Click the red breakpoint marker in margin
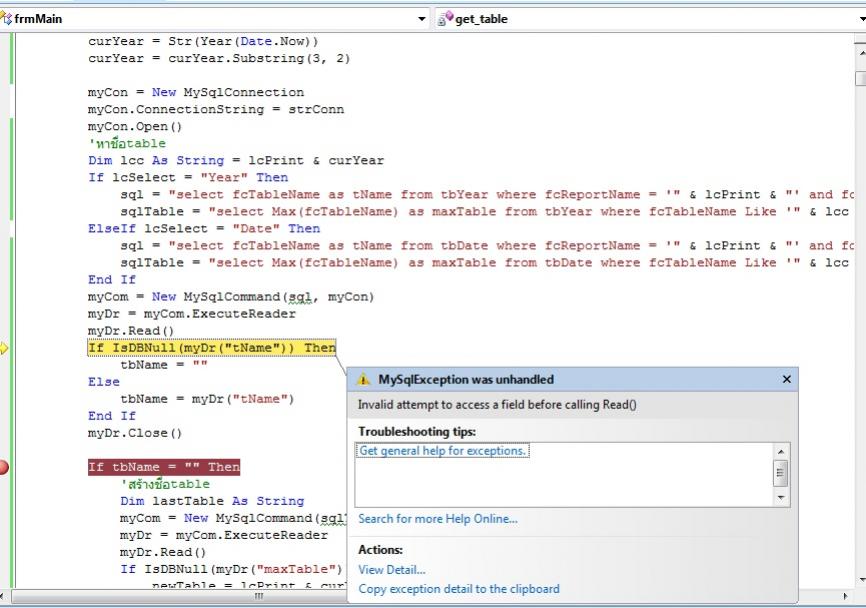 point(3,467)
